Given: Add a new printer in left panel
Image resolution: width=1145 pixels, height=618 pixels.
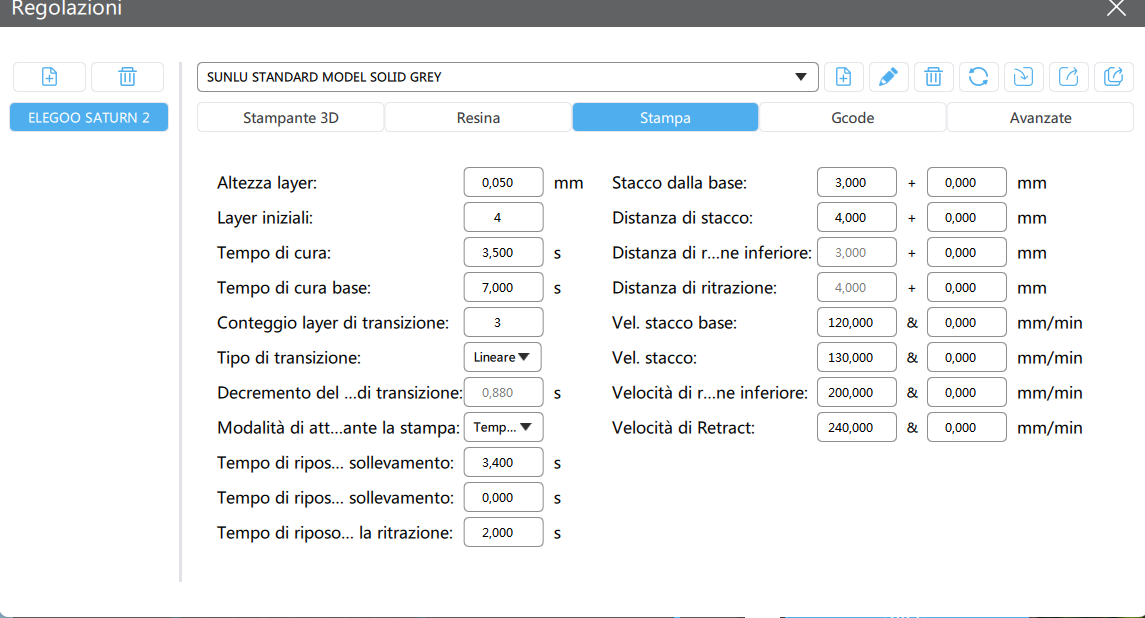Looking at the screenshot, I should click(x=49, y=77).
